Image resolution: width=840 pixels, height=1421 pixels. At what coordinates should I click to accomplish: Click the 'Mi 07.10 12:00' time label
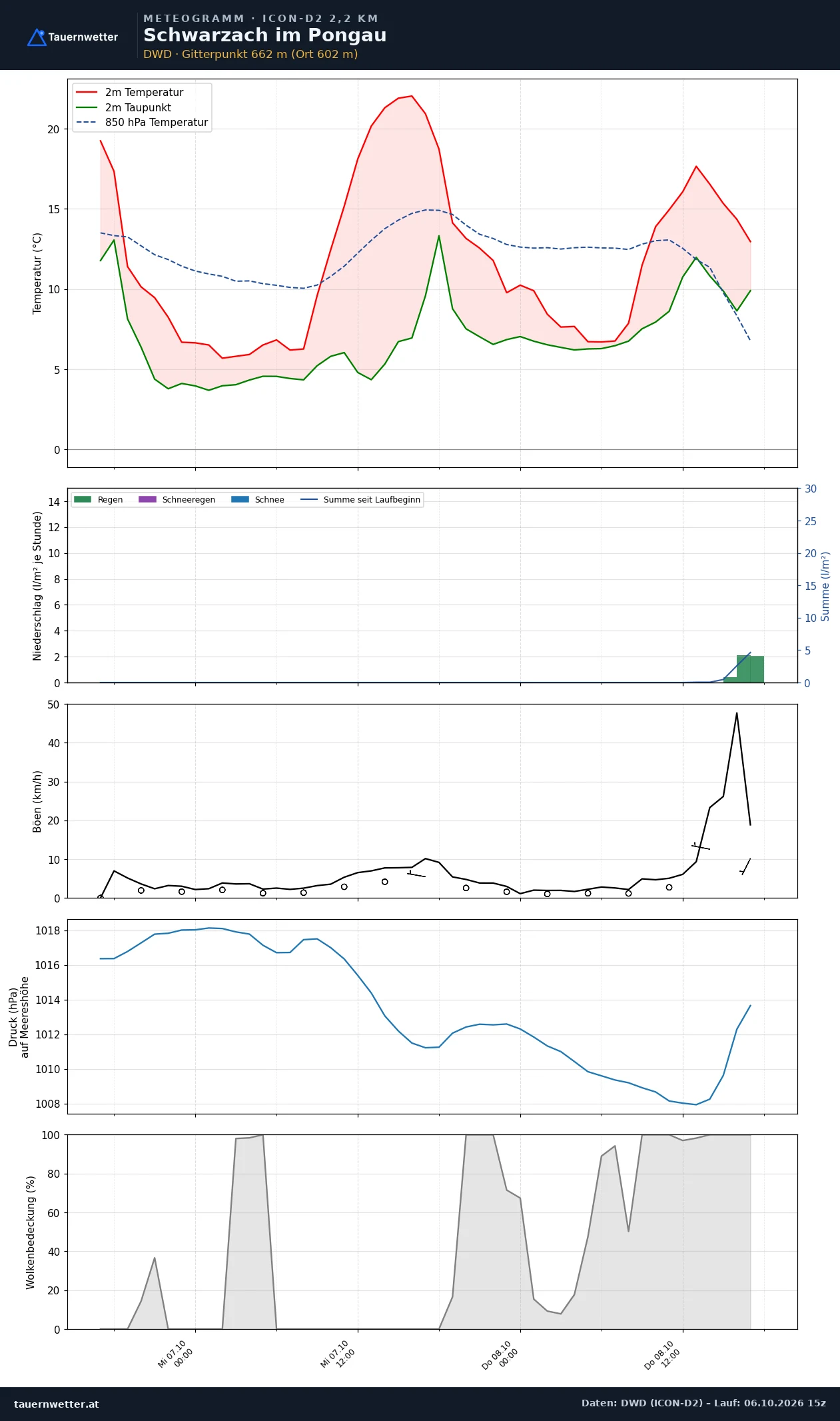[338, 1355]
